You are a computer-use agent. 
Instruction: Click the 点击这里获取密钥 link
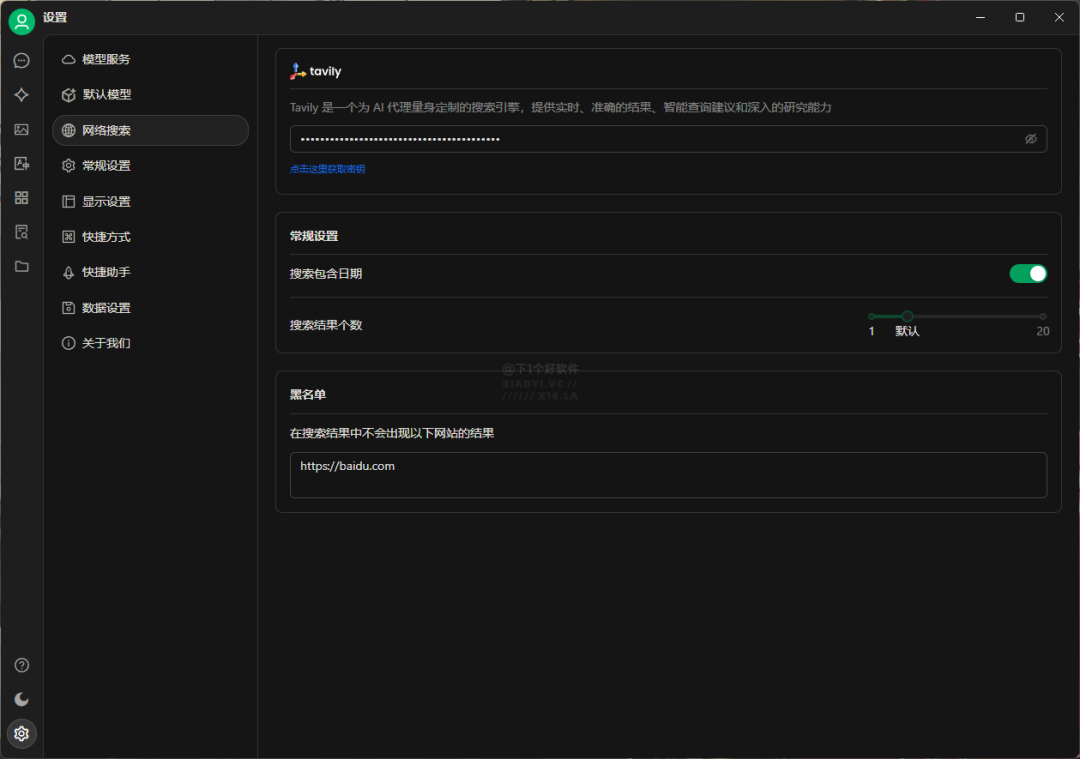click(327, 169)
